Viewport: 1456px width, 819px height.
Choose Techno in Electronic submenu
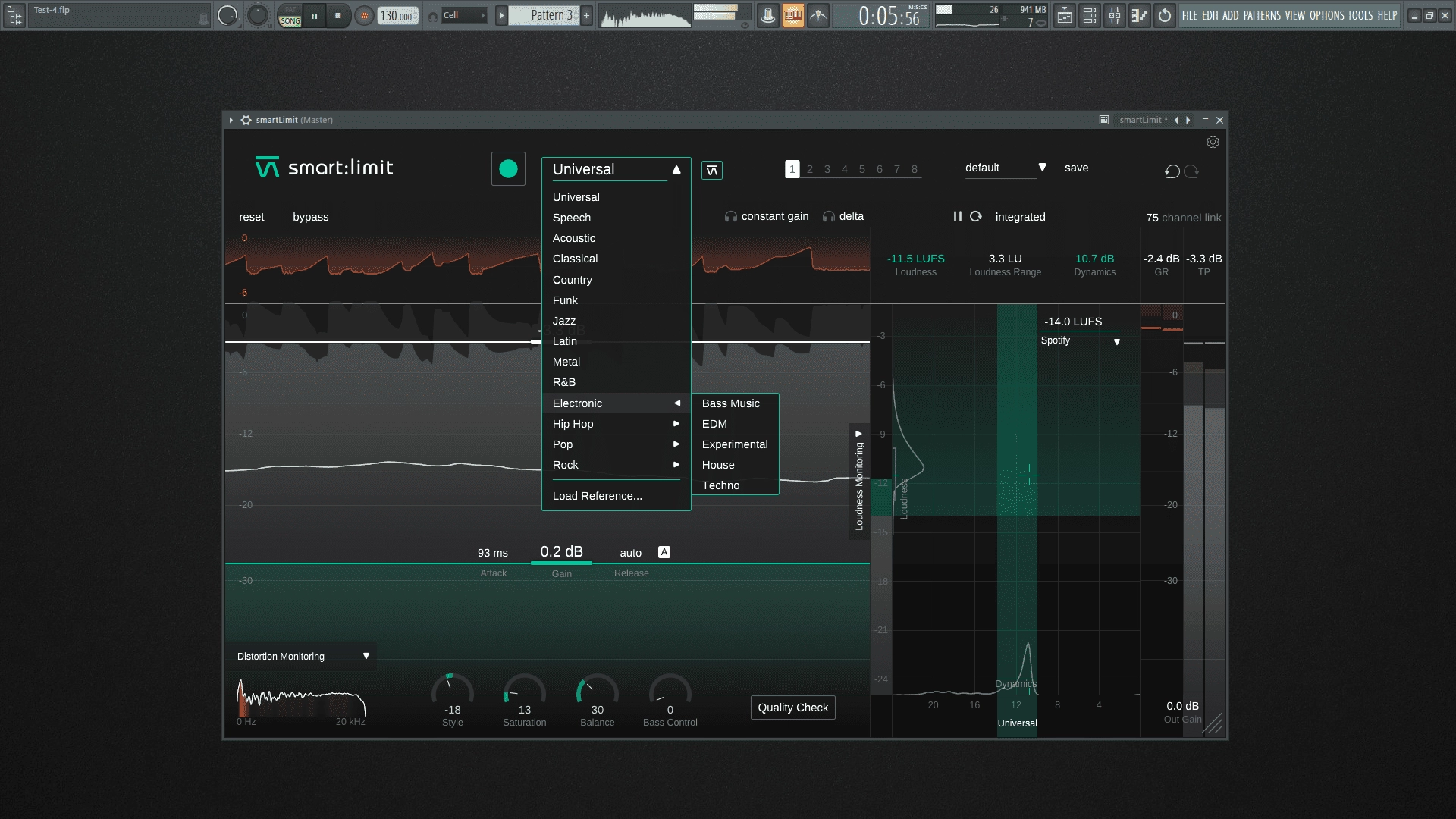click(735, 485)
